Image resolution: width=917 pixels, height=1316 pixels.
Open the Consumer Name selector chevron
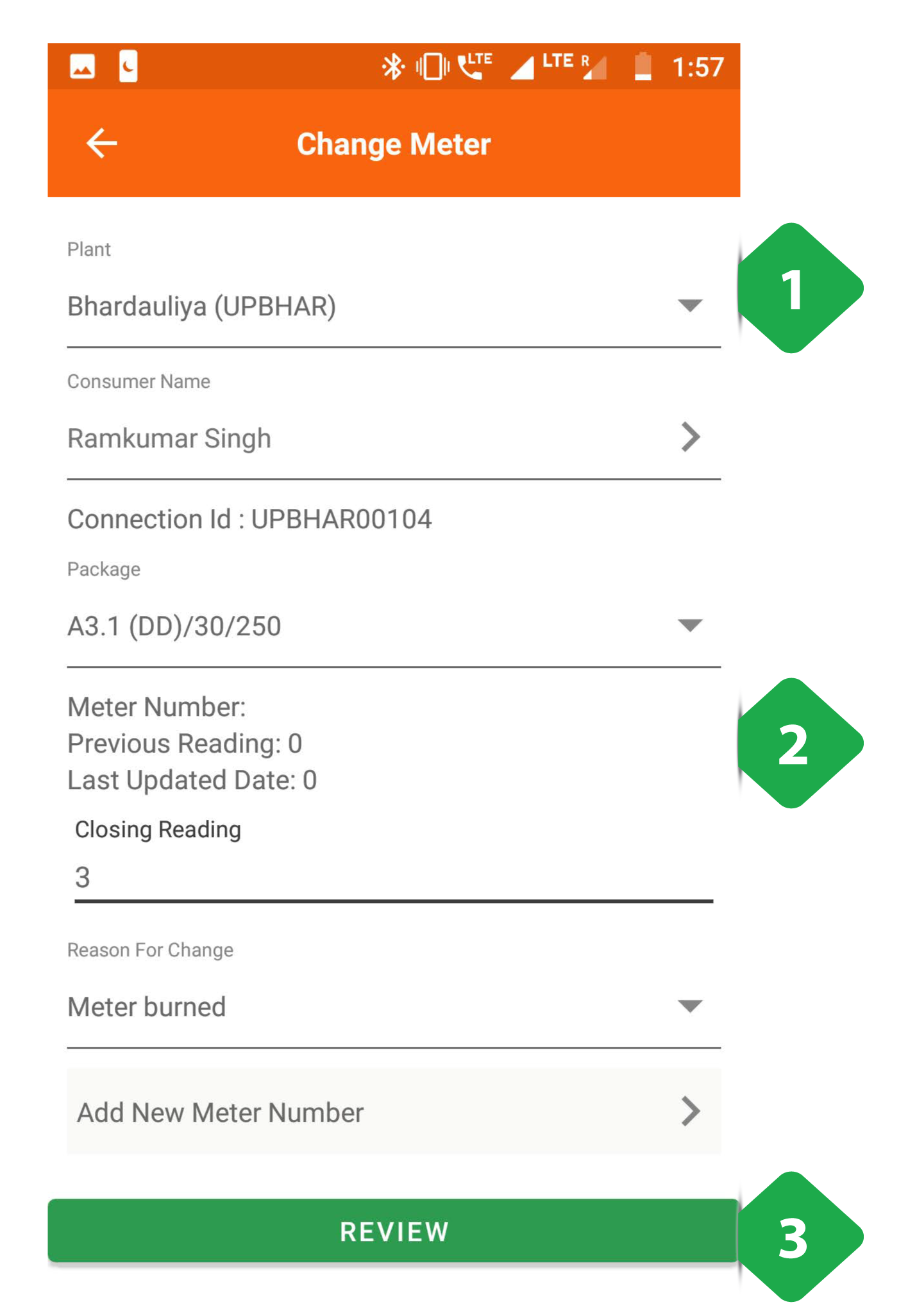click(691, 437)
